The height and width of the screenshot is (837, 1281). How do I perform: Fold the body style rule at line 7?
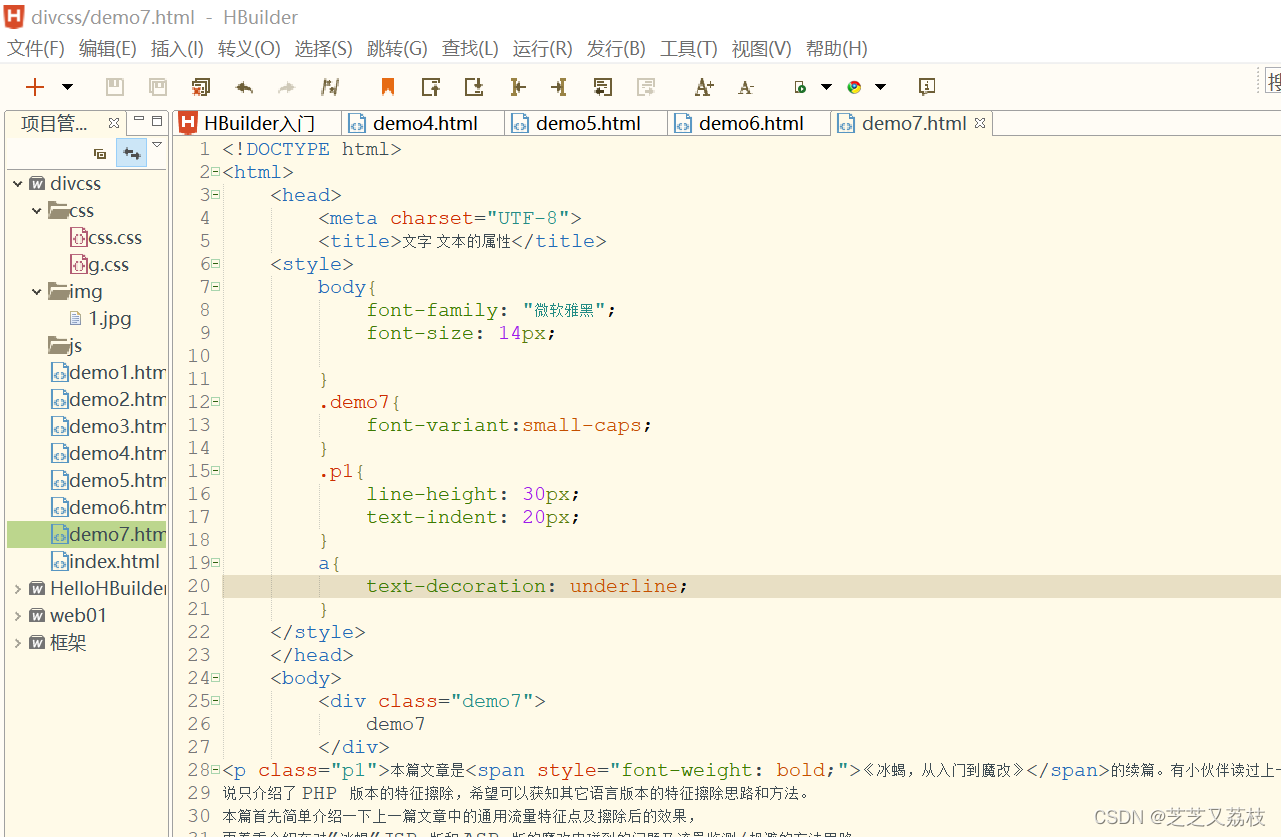pos(216,287)
